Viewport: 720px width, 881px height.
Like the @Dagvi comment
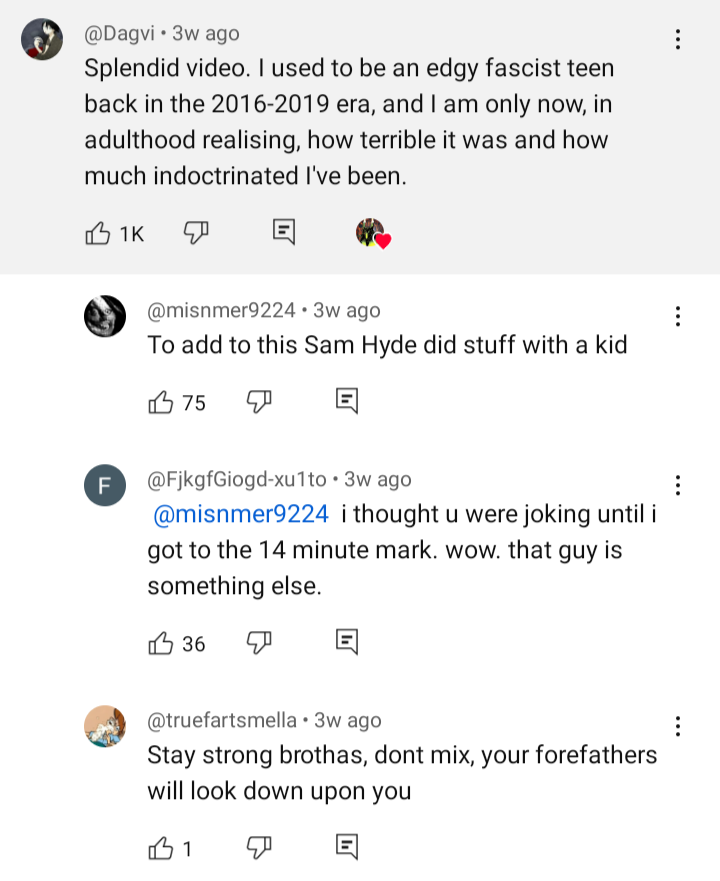coord(98,234)
